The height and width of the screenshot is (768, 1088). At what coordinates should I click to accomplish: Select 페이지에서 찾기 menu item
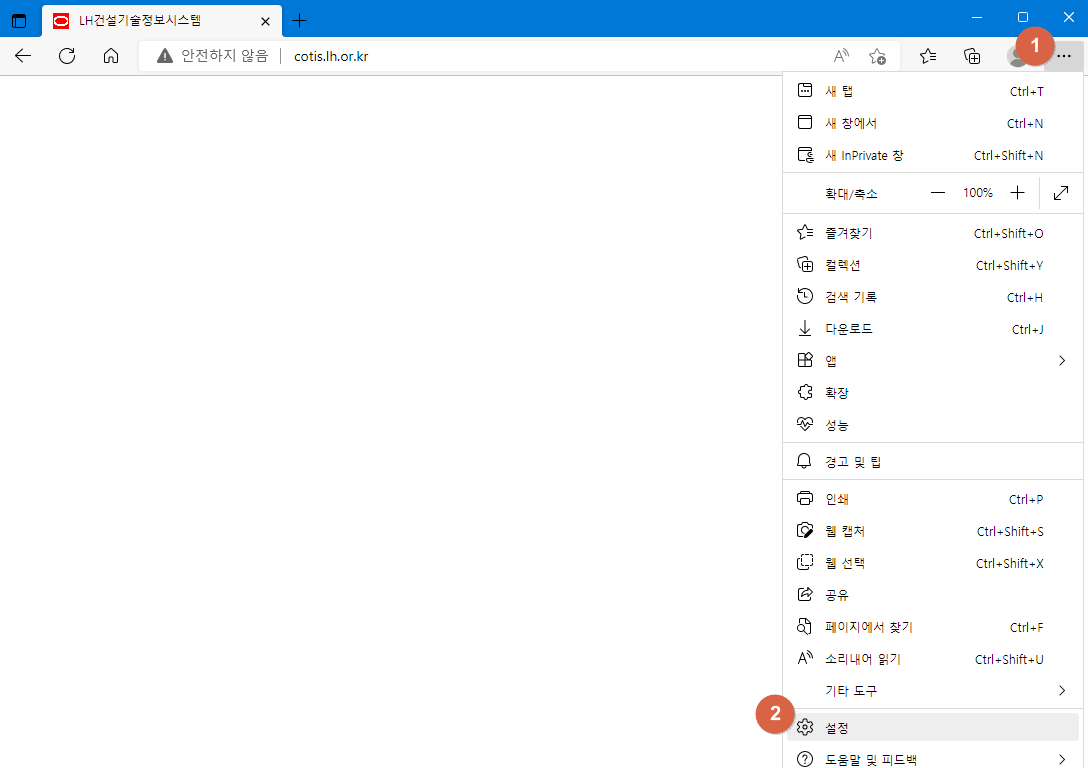(x=933, y=627)
